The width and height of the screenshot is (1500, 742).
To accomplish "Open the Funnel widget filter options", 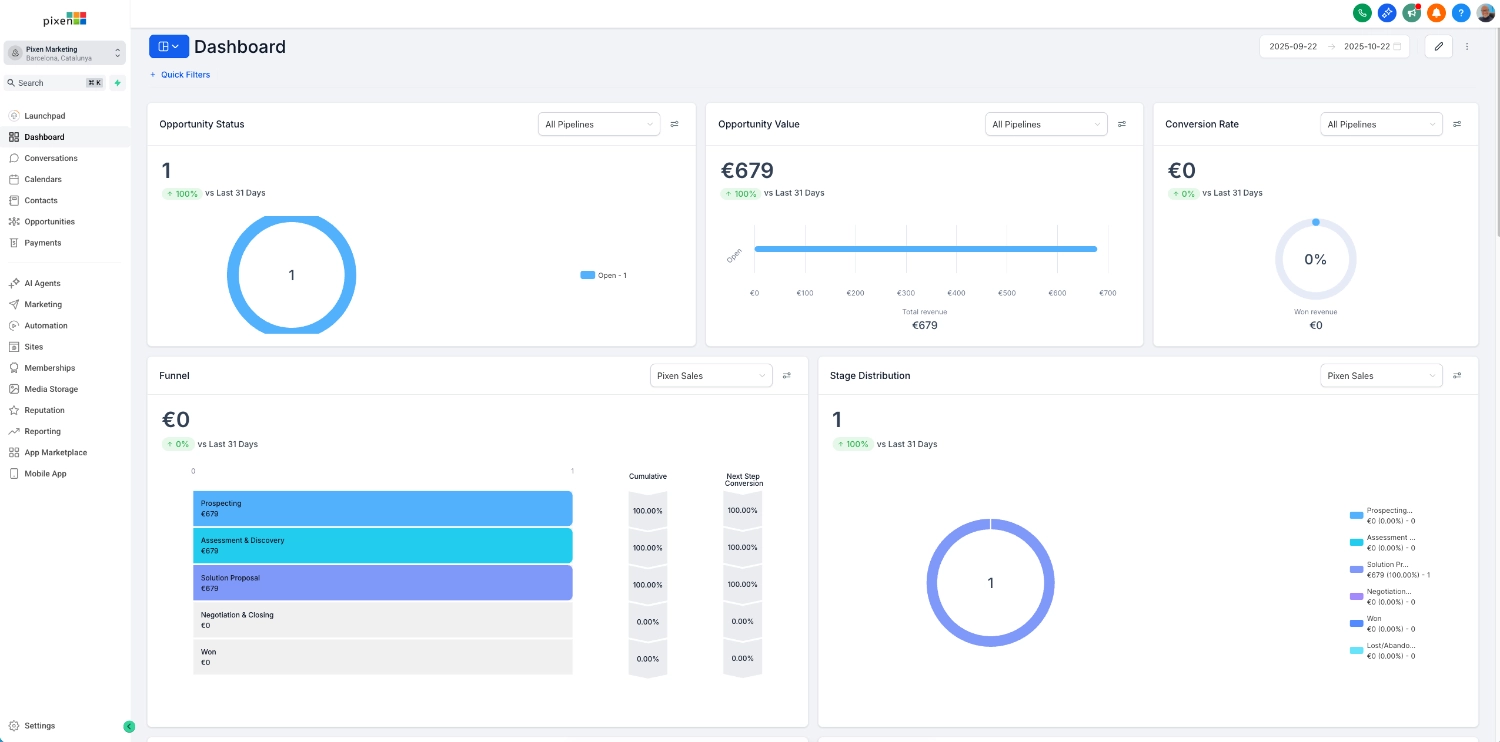I will tap(787, 375).
